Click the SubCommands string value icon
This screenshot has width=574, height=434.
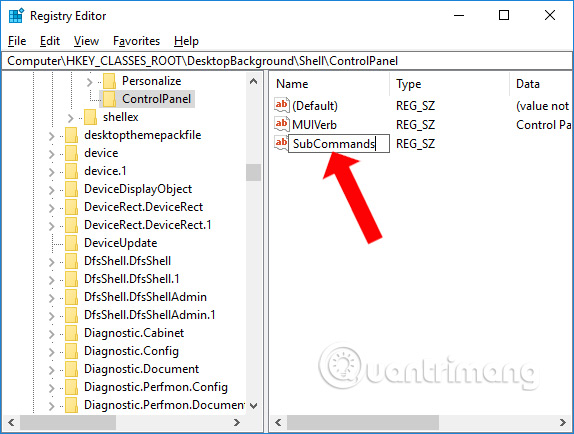coord(282,143)
